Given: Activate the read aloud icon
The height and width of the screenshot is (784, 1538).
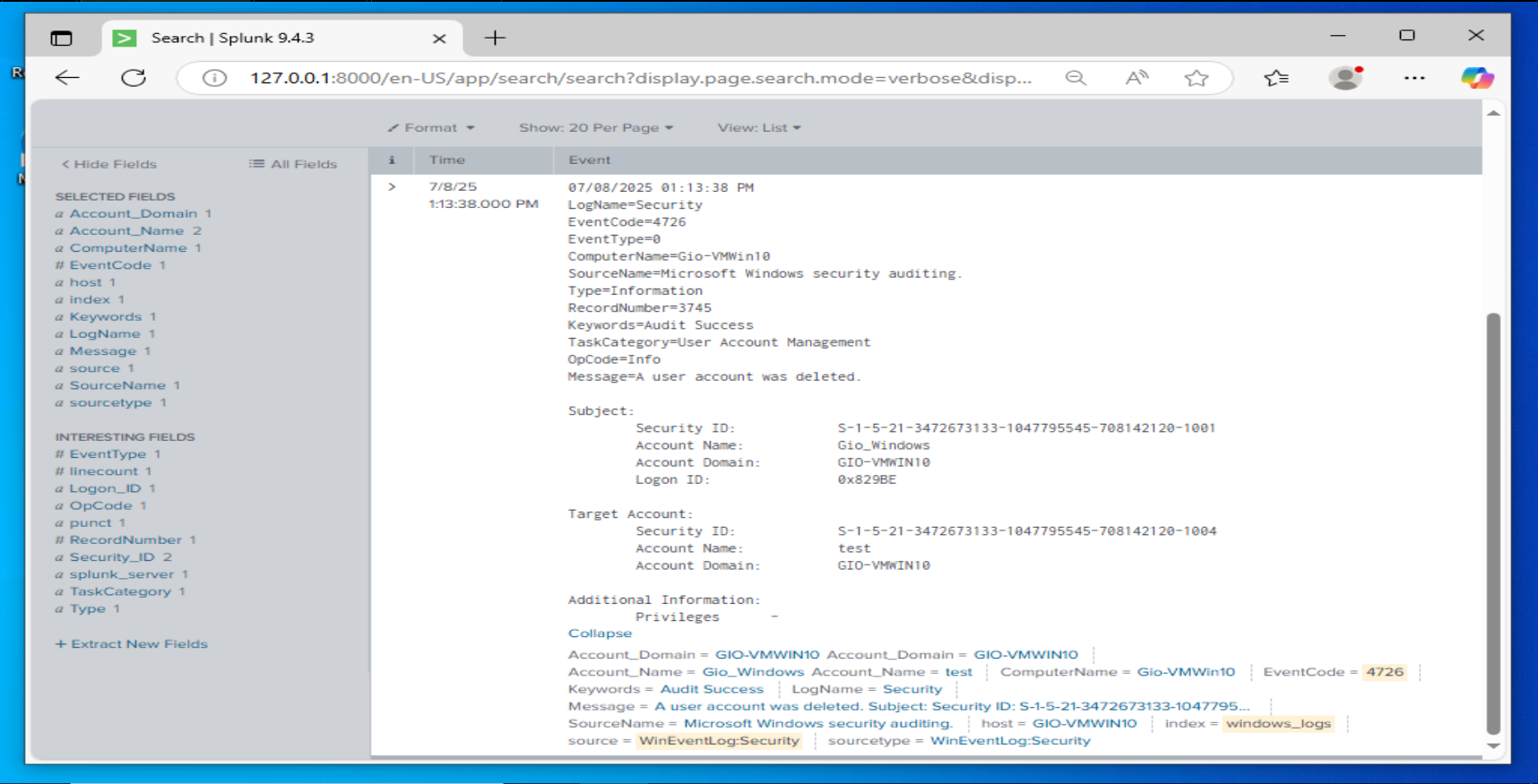Looking at the screenshot, I should [x=1136, y=78].
